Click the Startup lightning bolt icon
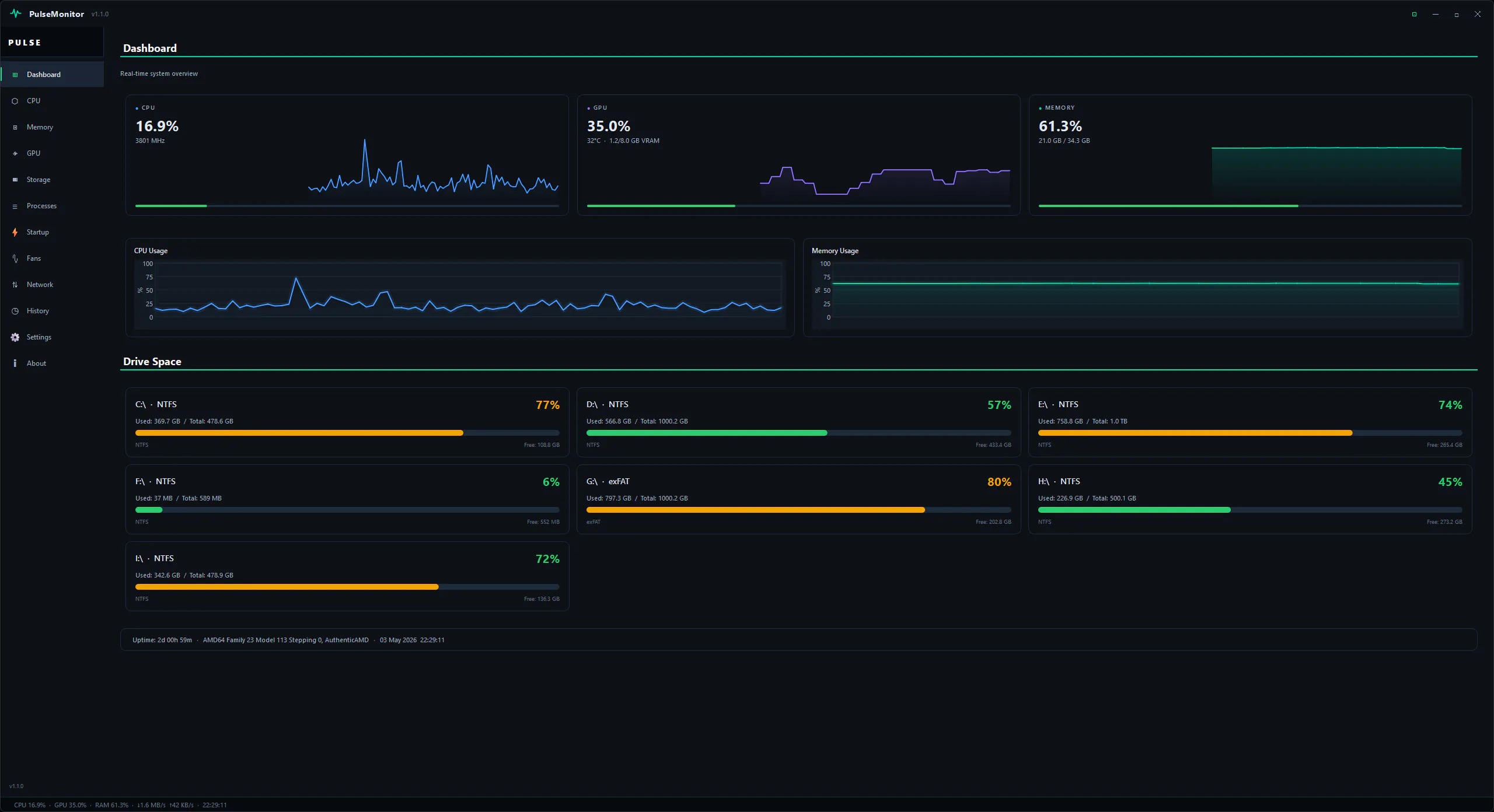1494x812 pixels. [15, 232]
